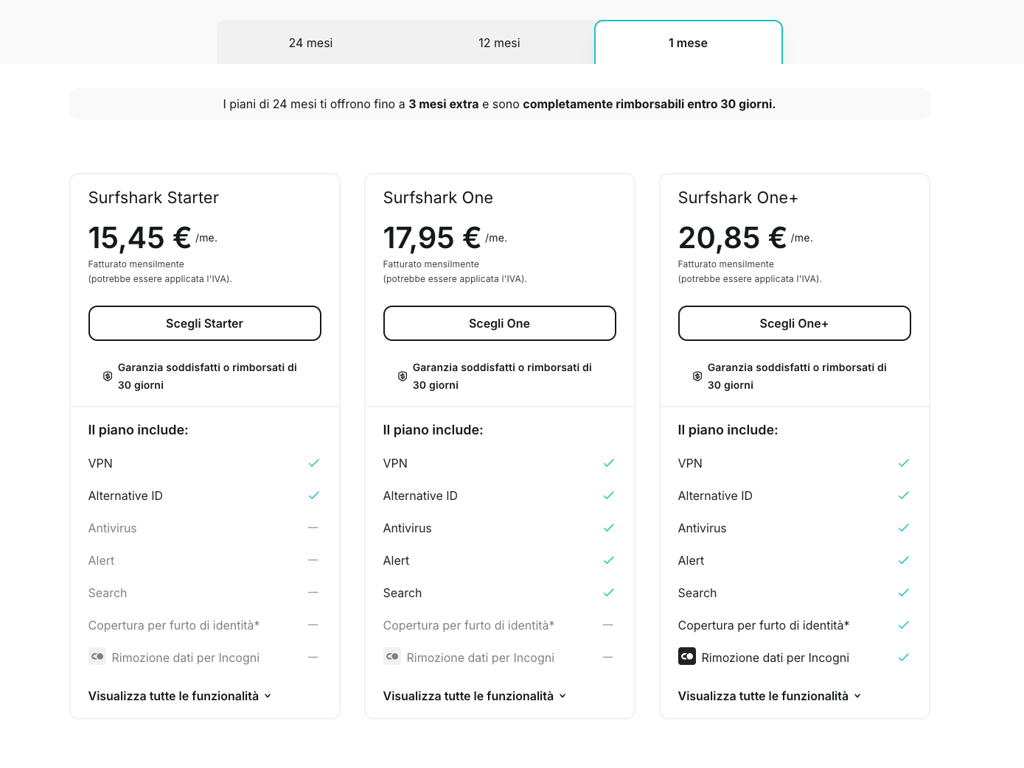Click the Surfshark One plan title
Viewport: 1024px width, 768px height.
pos(438,198)
